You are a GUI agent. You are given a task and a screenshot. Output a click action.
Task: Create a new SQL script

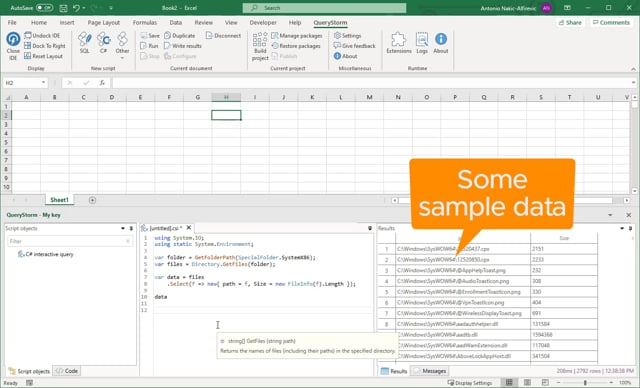(84, 43)
